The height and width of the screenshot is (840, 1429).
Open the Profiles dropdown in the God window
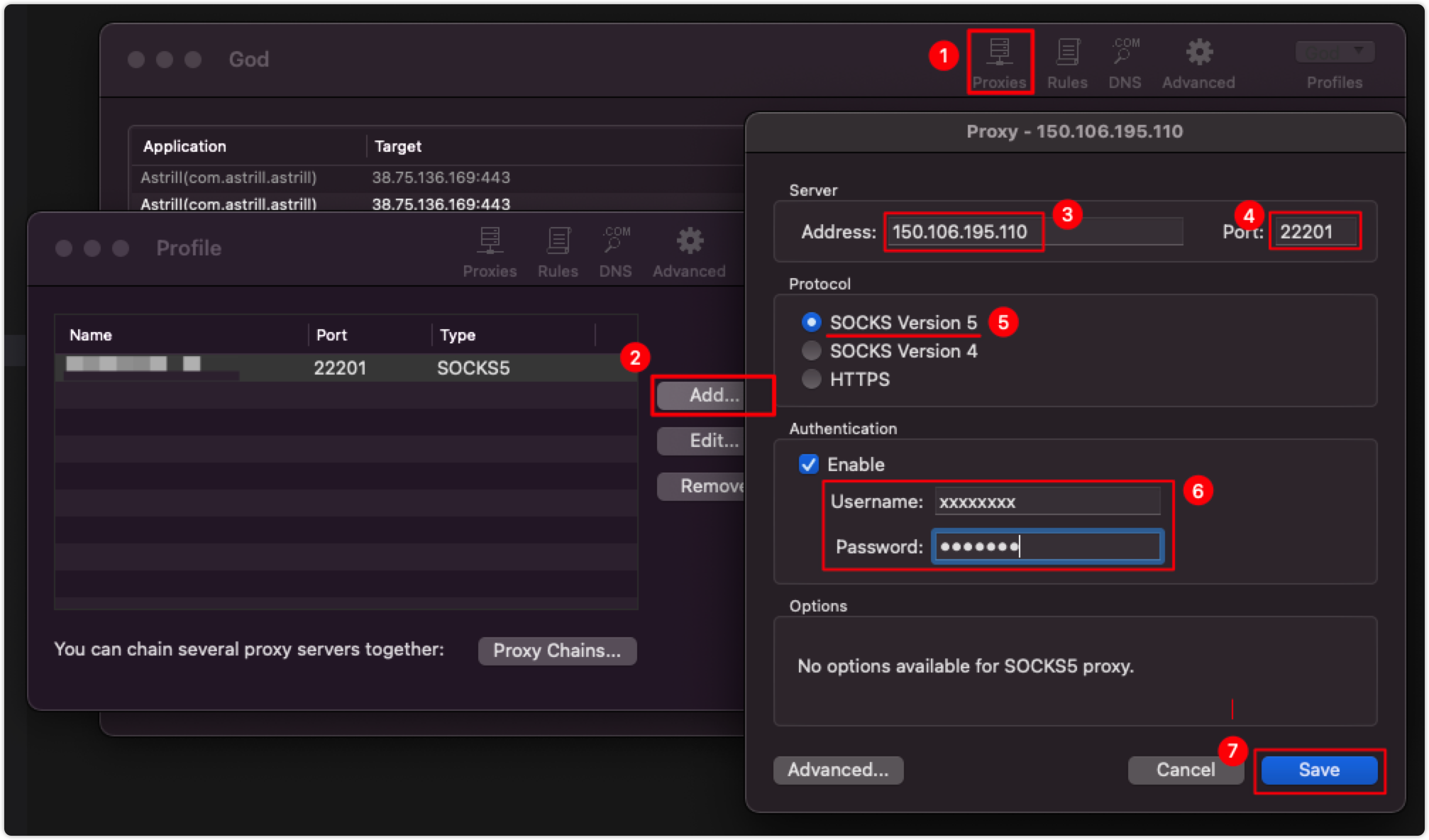(x=1335, y=52)
